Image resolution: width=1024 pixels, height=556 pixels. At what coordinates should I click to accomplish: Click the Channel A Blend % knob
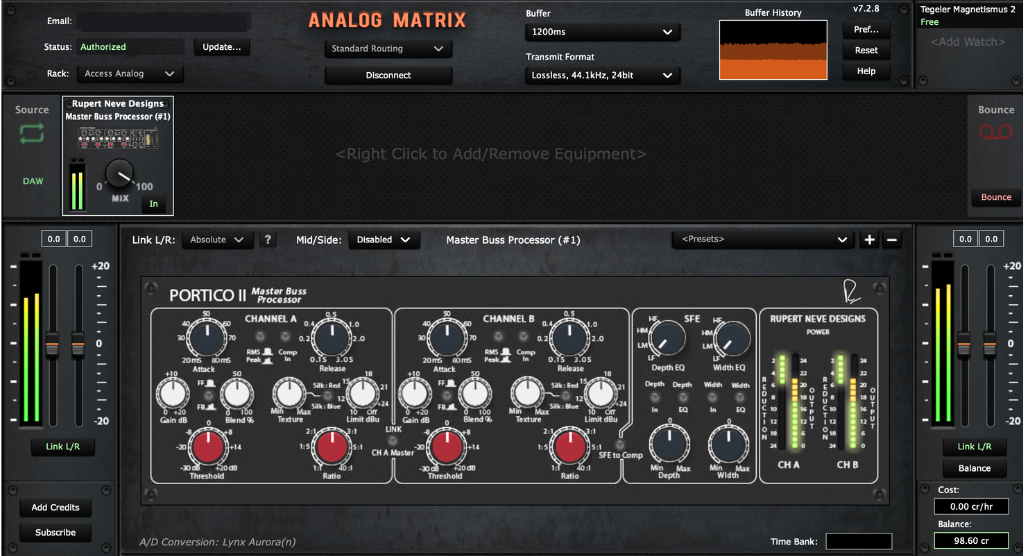(x=236, y=394)
